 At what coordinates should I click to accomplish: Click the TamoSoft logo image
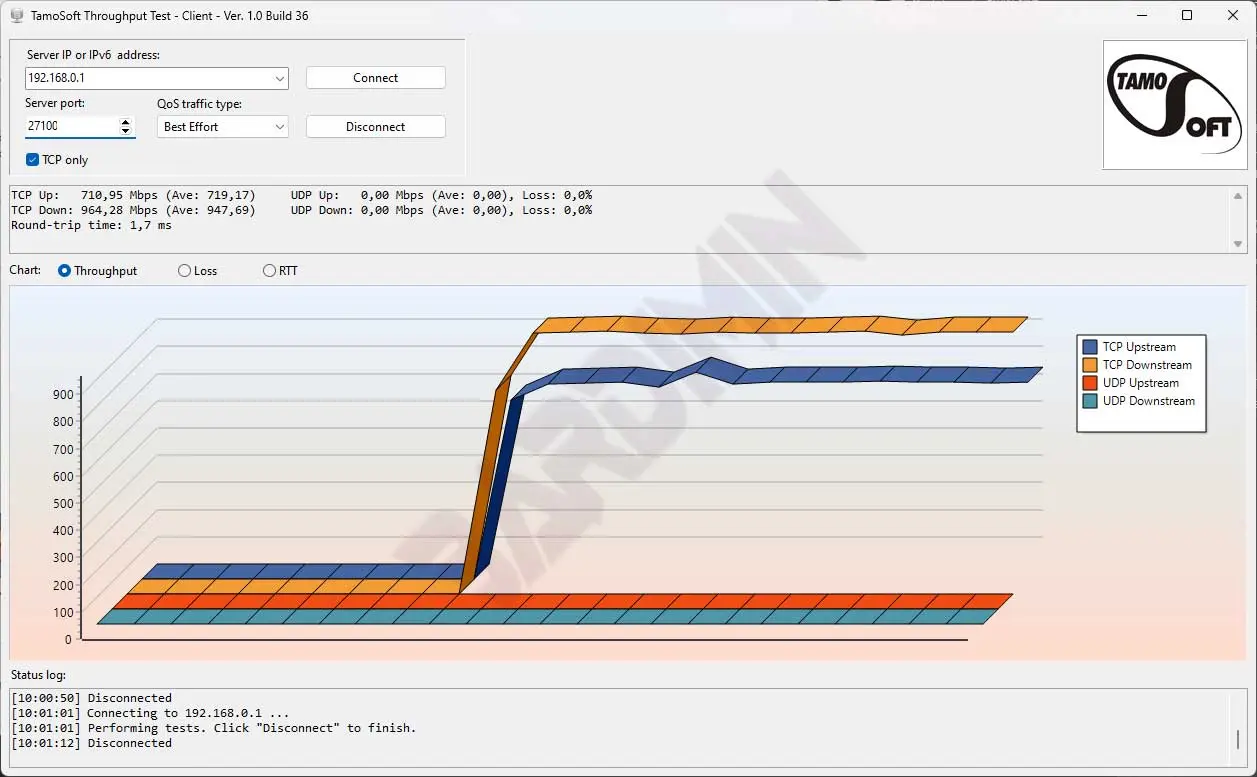(1175, 105)
